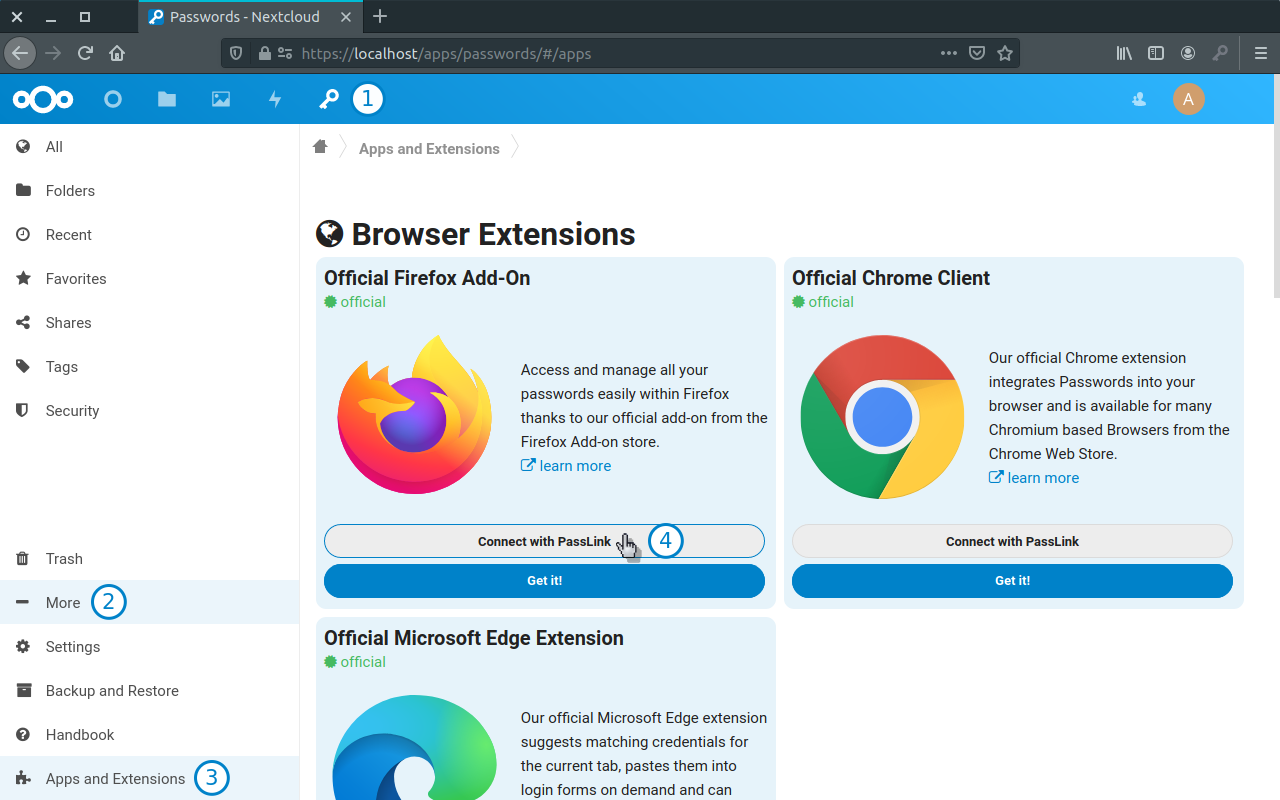1280x800 pixels.
Task: Open the Contacts menu icon
Action: (1139, 99)
